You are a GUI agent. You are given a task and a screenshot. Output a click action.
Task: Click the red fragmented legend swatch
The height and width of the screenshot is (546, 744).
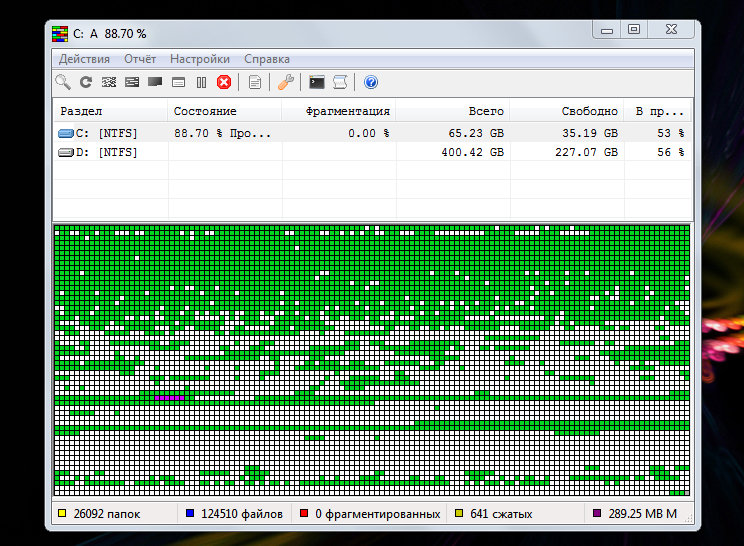(304, 513)
